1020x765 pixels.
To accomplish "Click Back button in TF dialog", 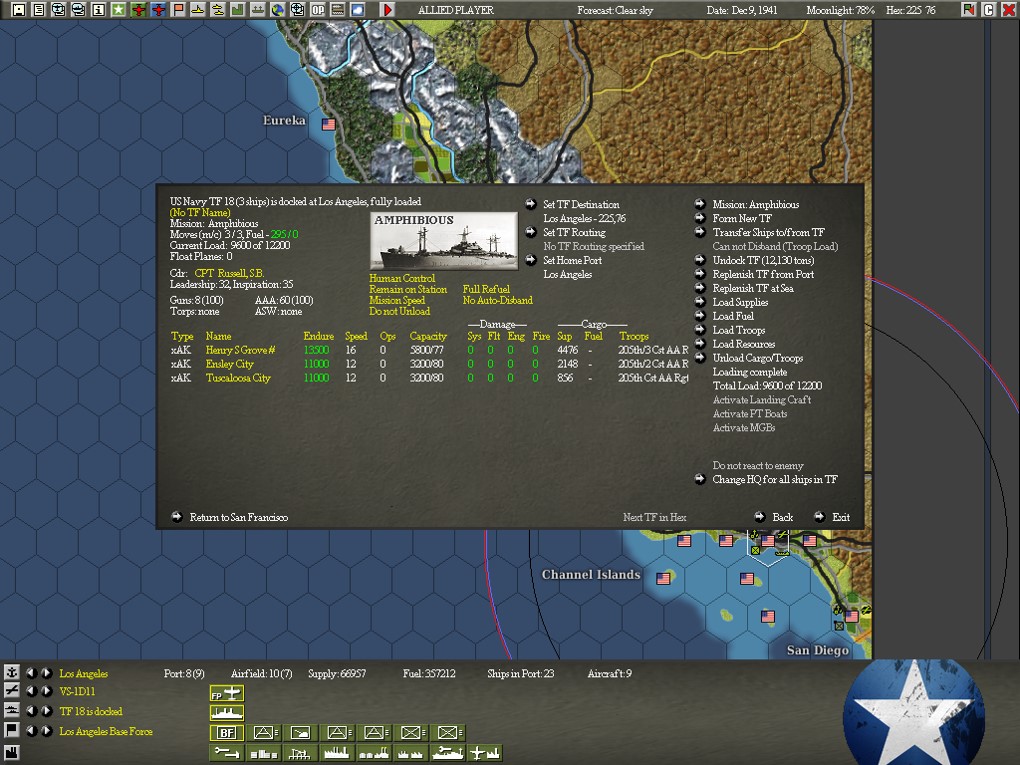I will click(x=783, y=517).
